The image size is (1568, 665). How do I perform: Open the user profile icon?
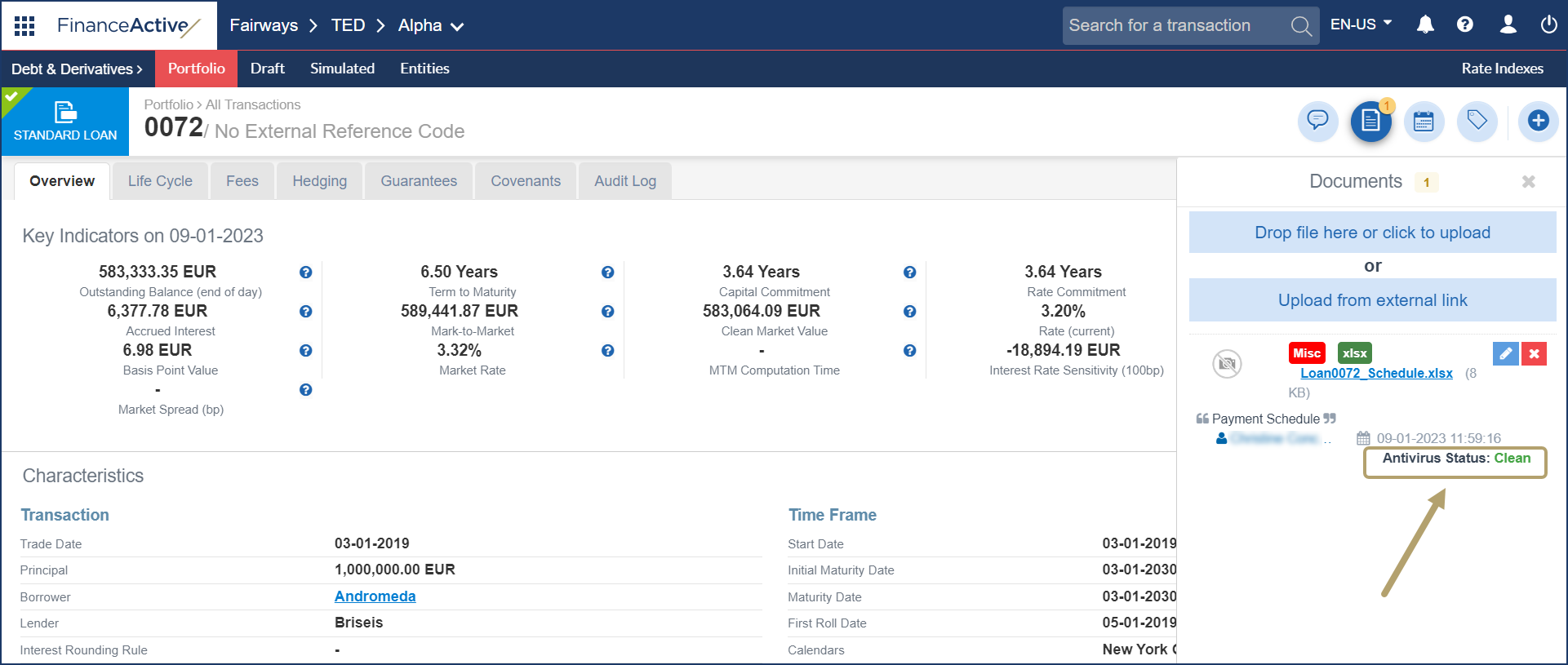click(x=1508, y=25)
